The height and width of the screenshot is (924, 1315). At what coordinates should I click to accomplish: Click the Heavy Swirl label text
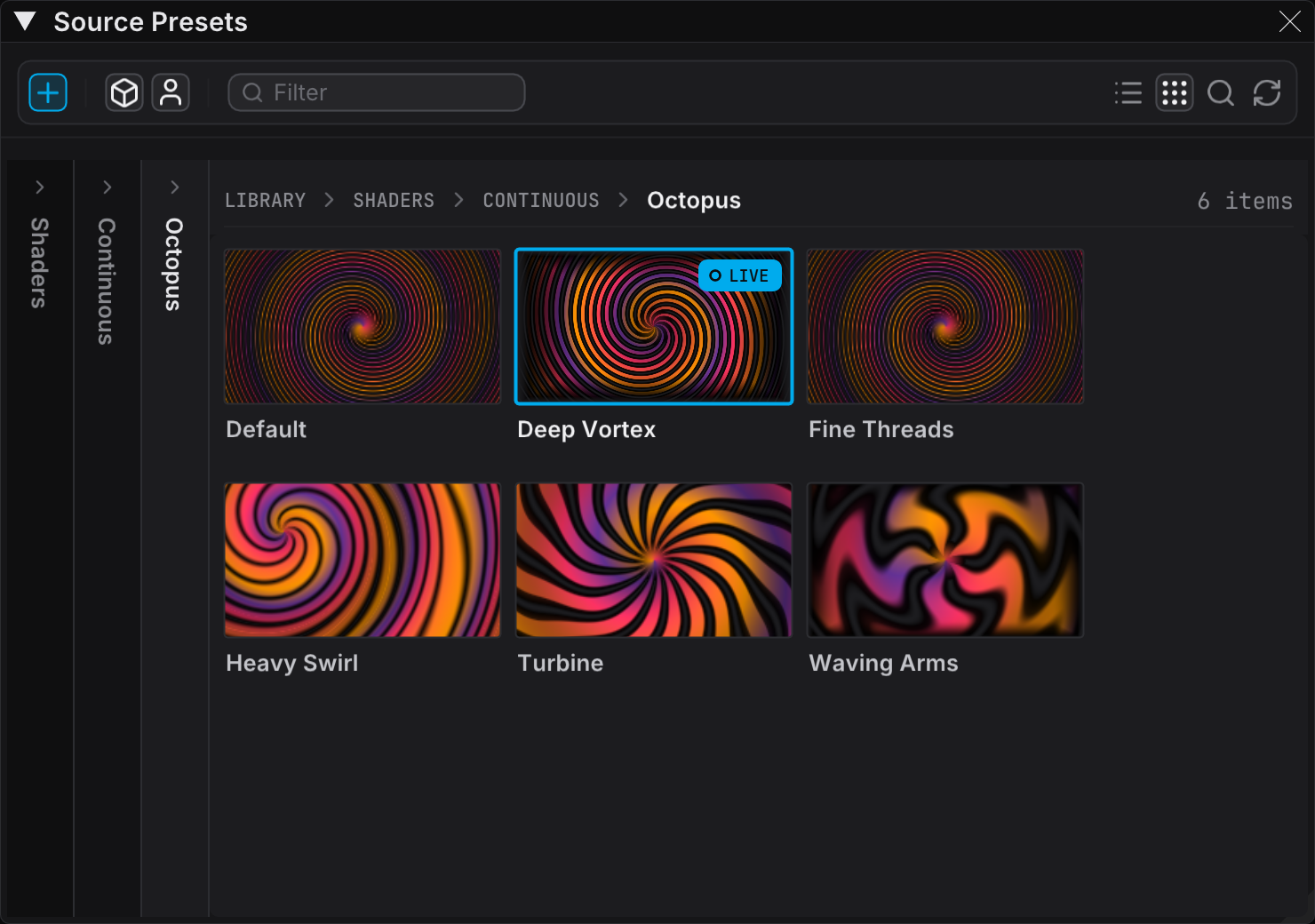292,664
